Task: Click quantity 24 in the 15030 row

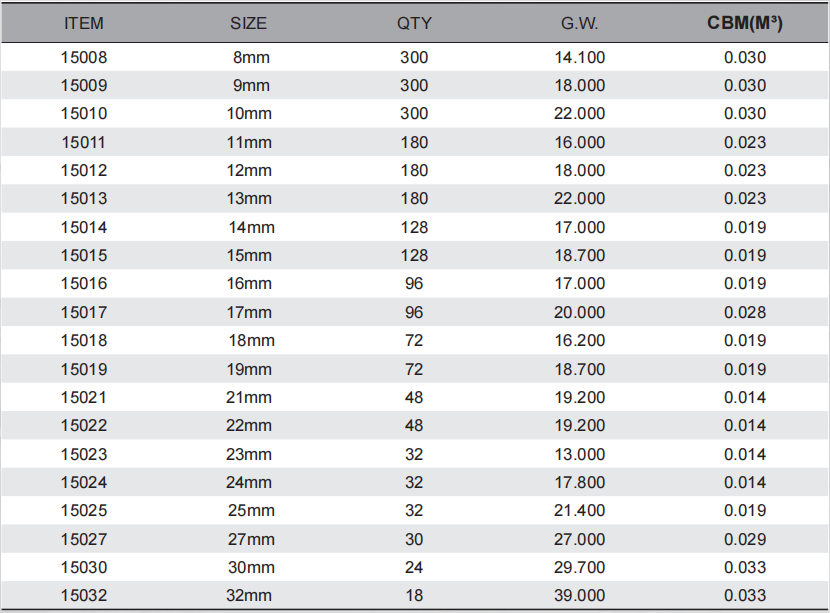Action: [414, 567]
